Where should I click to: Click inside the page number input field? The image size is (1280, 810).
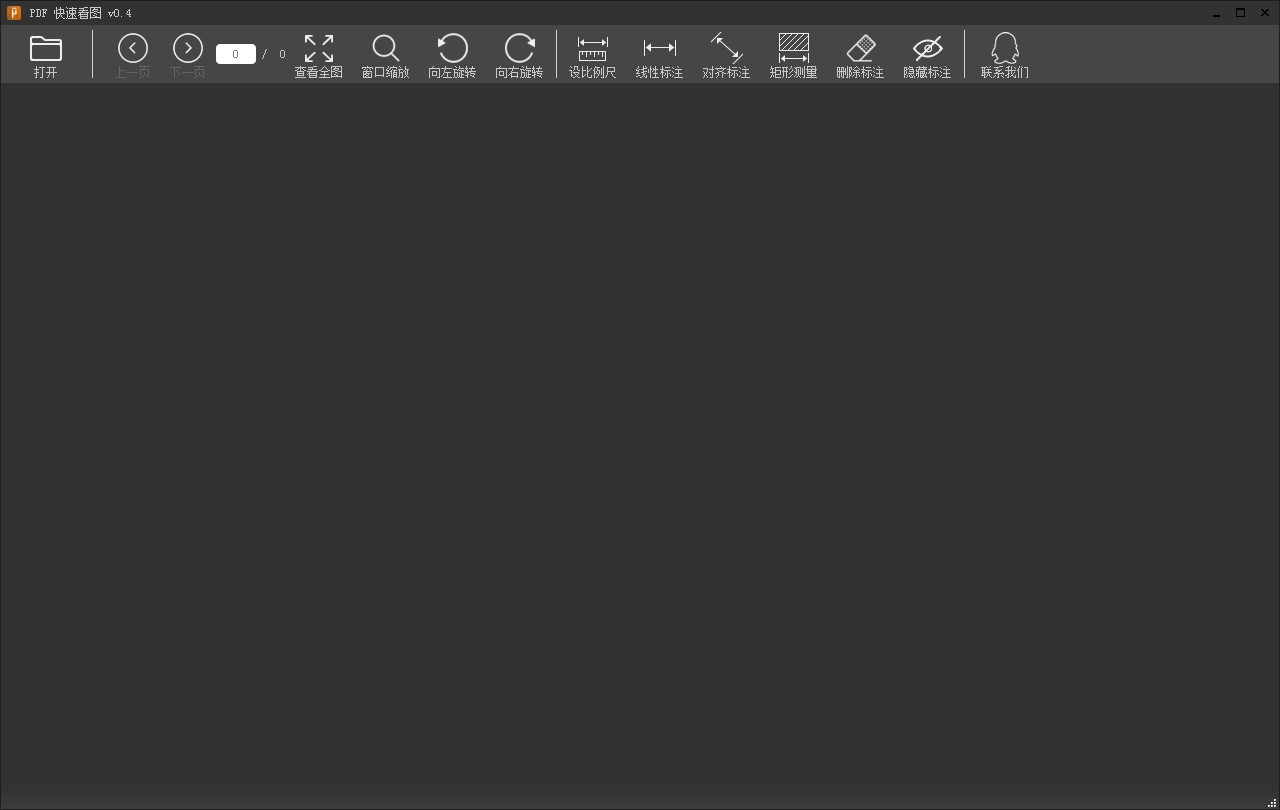click(235, 53)
